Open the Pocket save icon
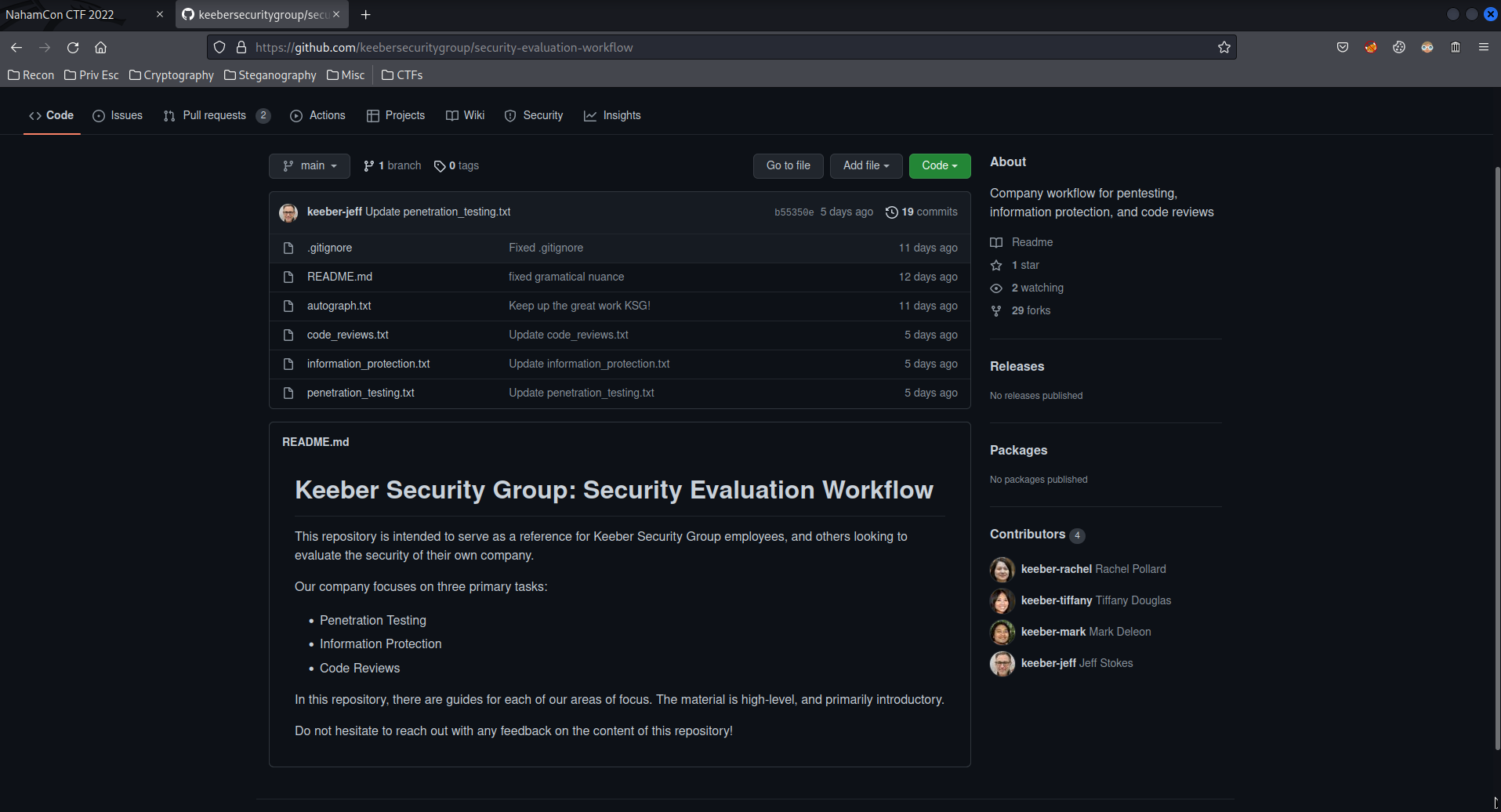1501x812 pixels. coord(1343,48)
